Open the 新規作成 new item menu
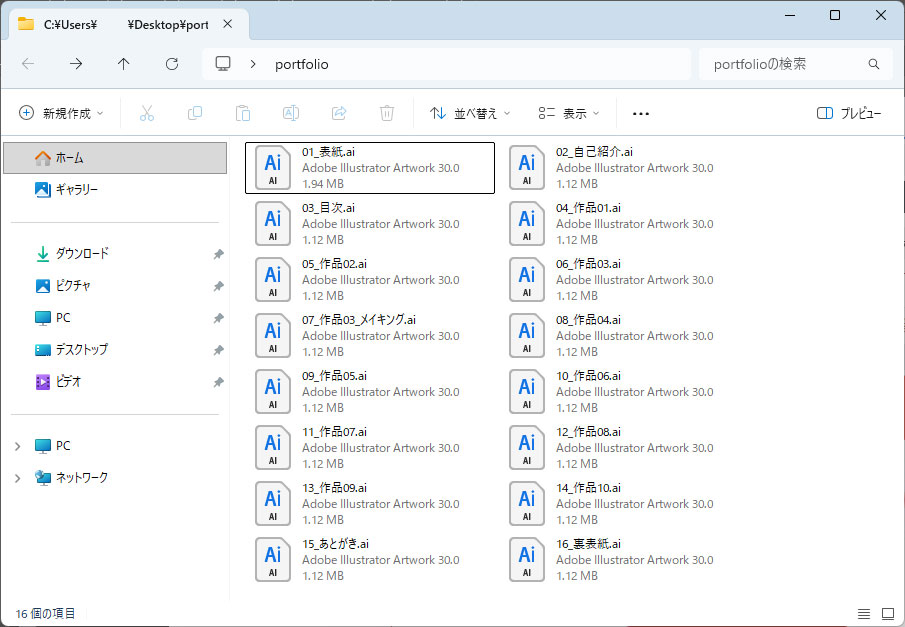Image resolution: width=905 pixels, height=627 pixels. pyautogui.click(x=61, y=114)
